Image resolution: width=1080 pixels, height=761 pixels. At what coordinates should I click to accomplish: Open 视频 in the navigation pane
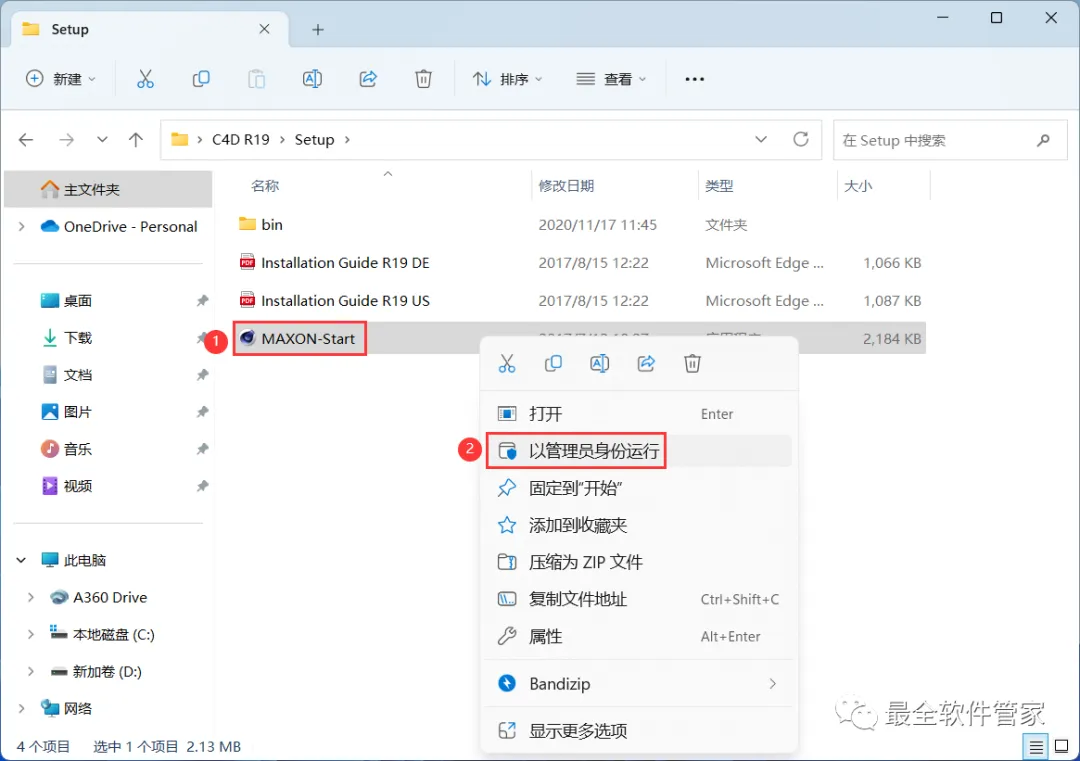(x=77, y=486)
